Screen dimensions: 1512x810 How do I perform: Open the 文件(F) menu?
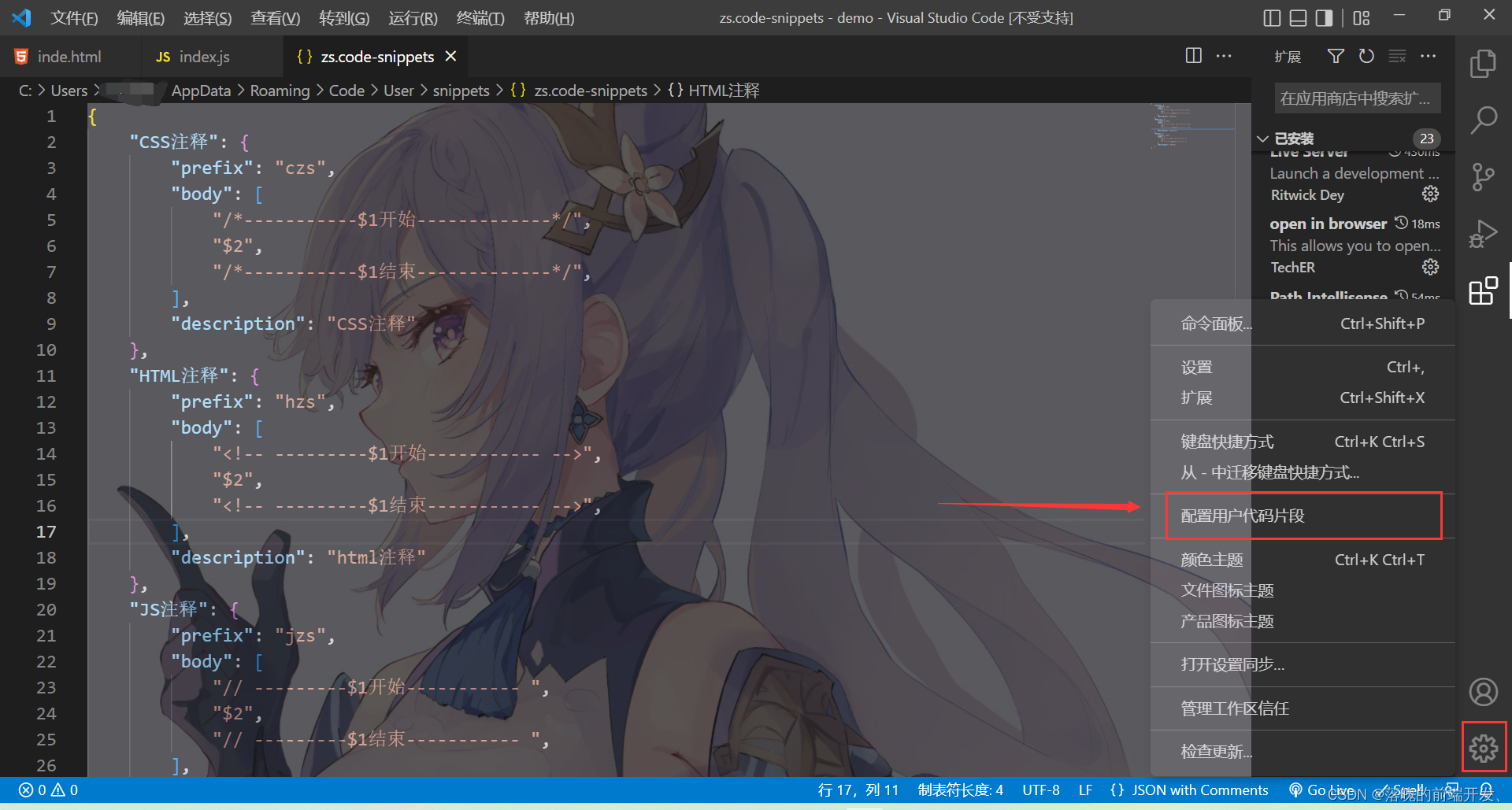coord(74,18)
